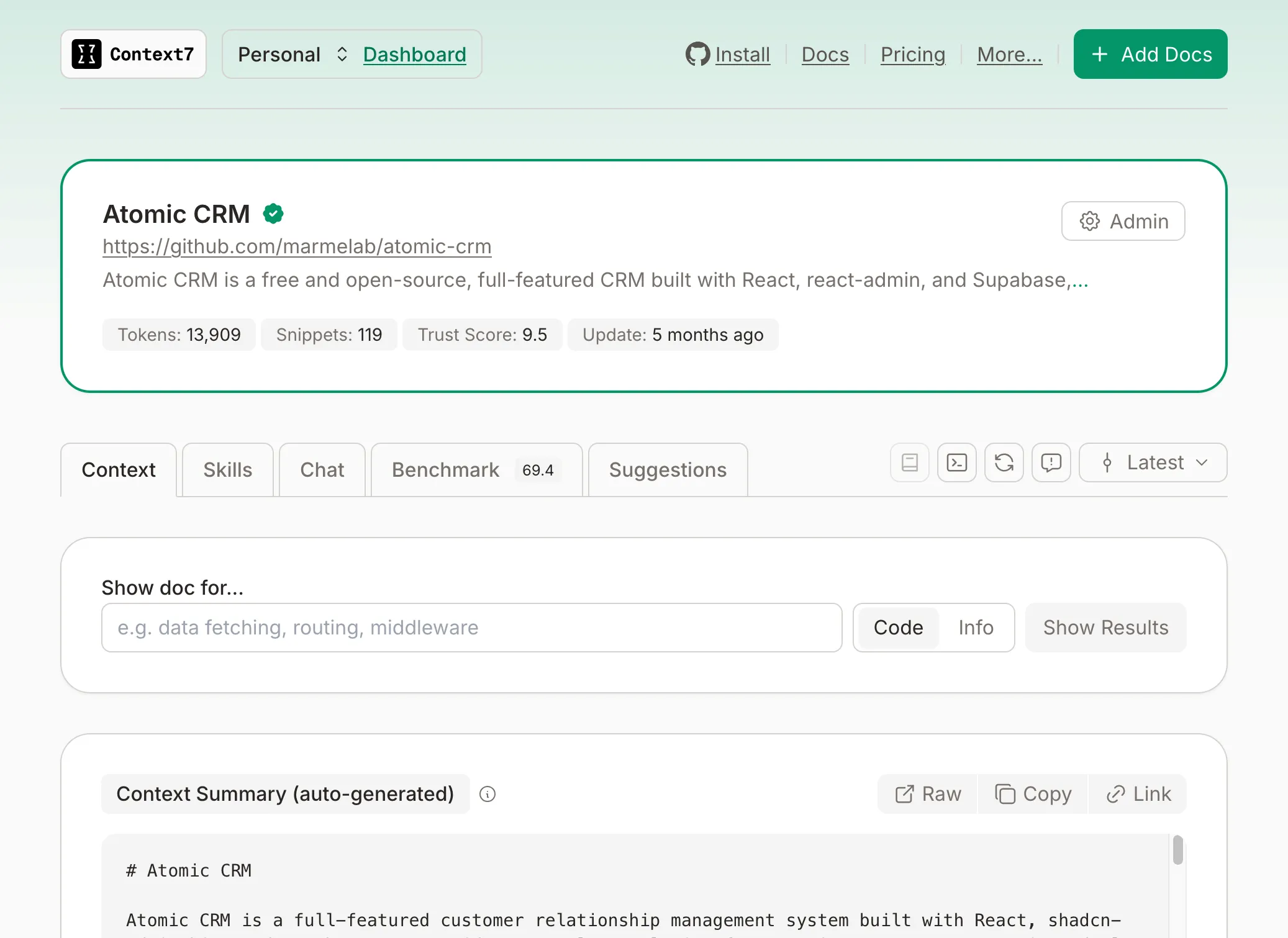Viewport: 1288px width, 938px height.
Task: Select the Code toggle option
Action: pyautogui.click(x=898, y=628)
